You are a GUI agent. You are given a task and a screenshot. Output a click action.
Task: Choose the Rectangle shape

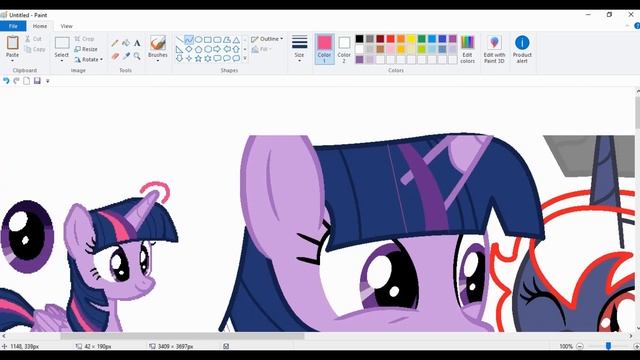208,40
